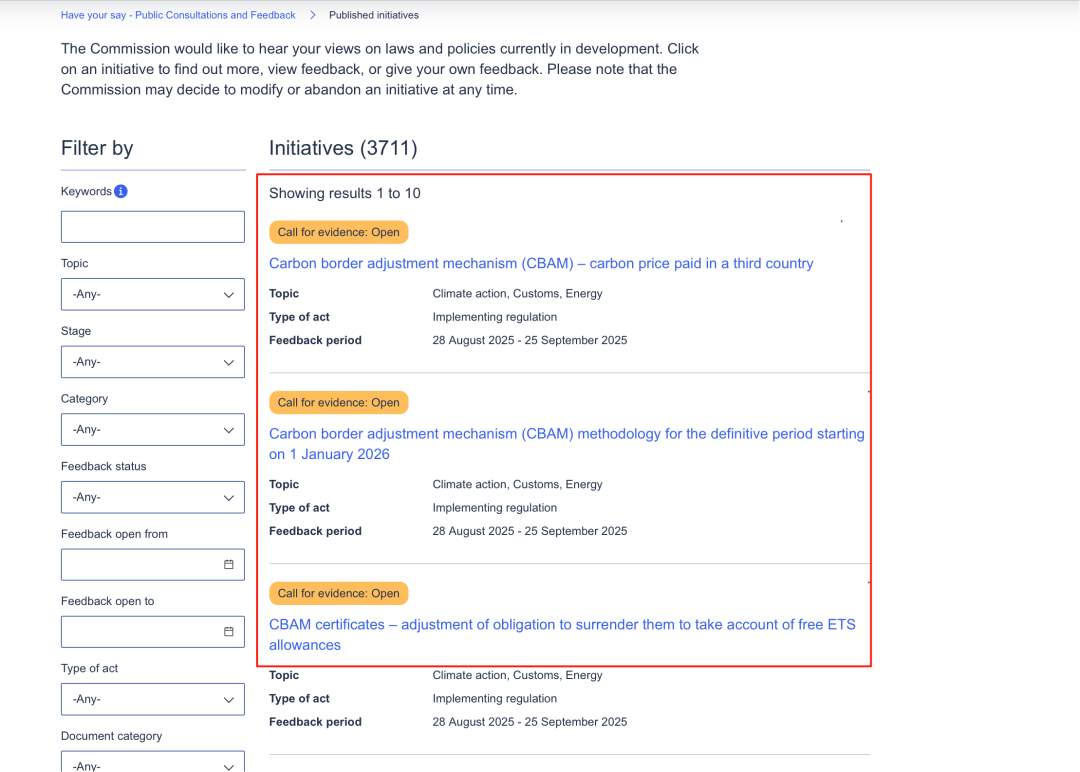This screenshot has height=772, width=1080.
Task: Click first 'Call for evidence: Open' badge
Action: point(338,232)
